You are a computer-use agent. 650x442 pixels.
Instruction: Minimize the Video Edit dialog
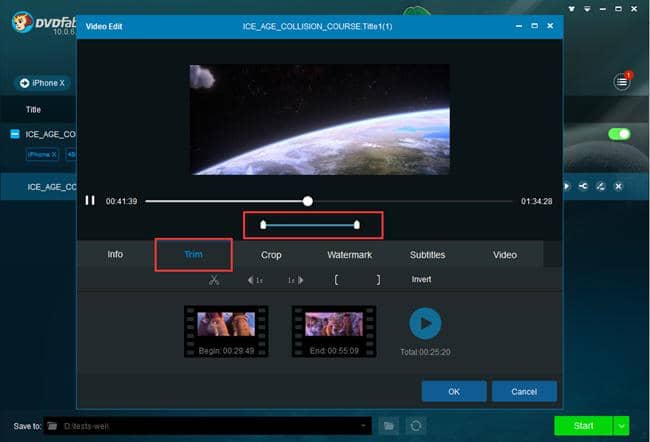click(519, 26)
